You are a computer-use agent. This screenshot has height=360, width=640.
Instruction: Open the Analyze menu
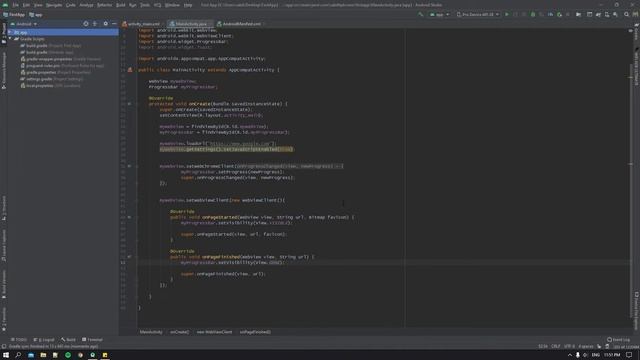point(86,5)
